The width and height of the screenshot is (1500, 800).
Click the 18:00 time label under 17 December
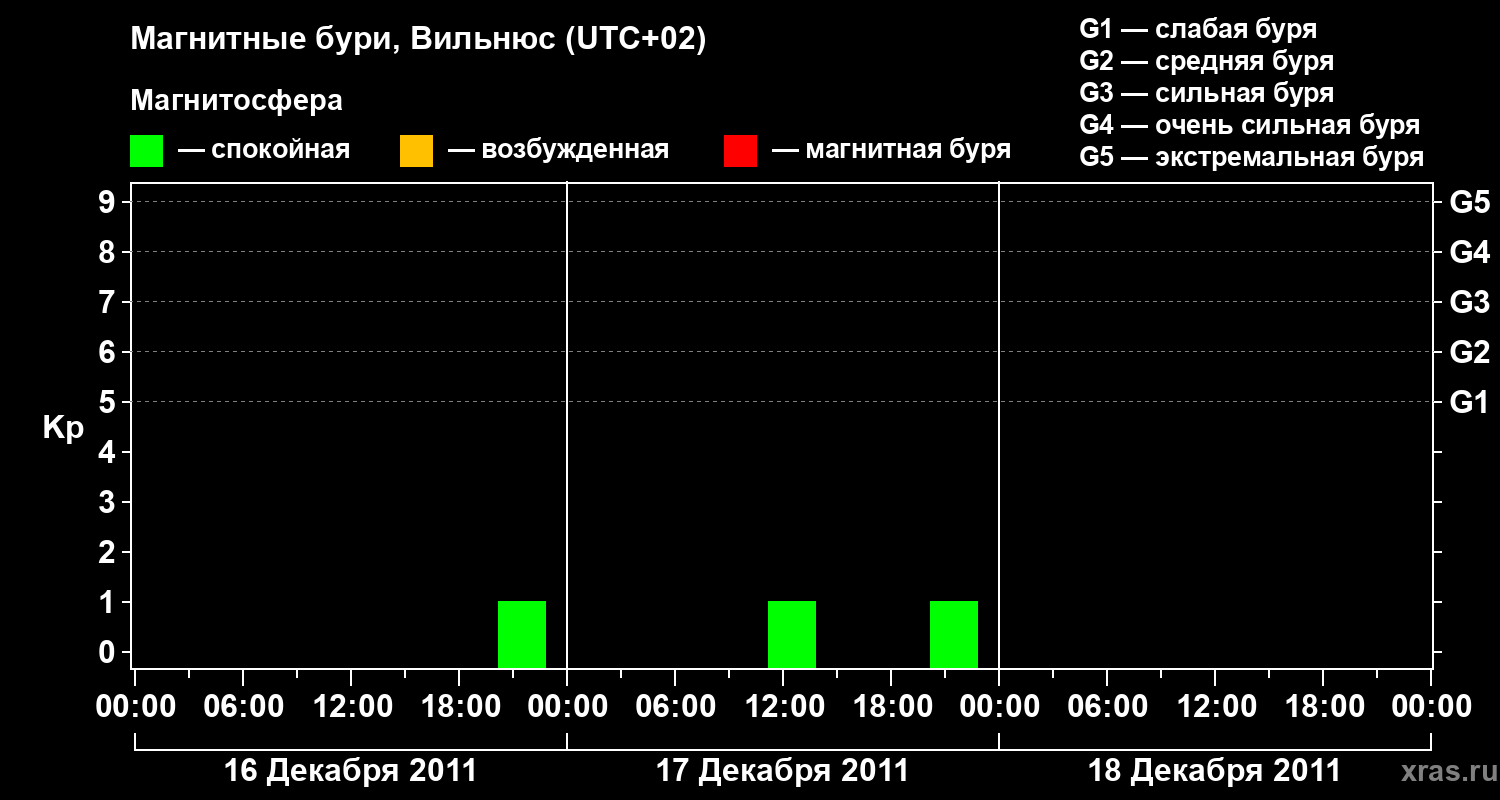click(x=891, y=706)
